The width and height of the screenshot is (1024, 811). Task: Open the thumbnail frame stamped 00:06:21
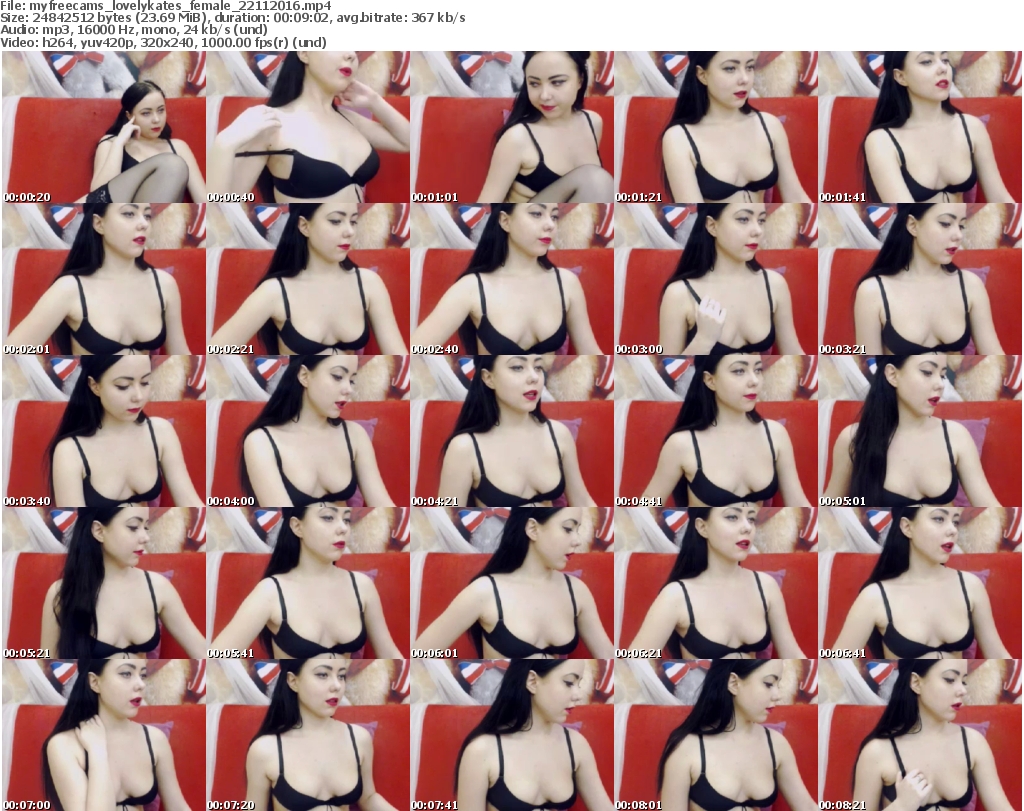coord(716,583)
